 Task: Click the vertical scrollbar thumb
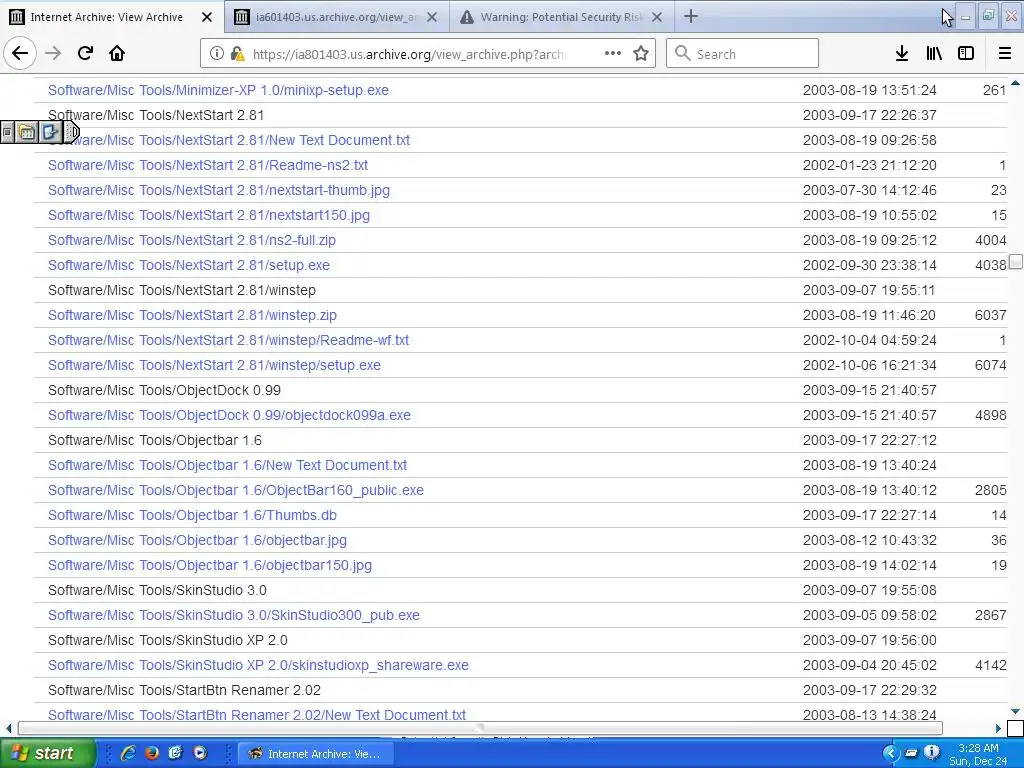[1016, 262]
